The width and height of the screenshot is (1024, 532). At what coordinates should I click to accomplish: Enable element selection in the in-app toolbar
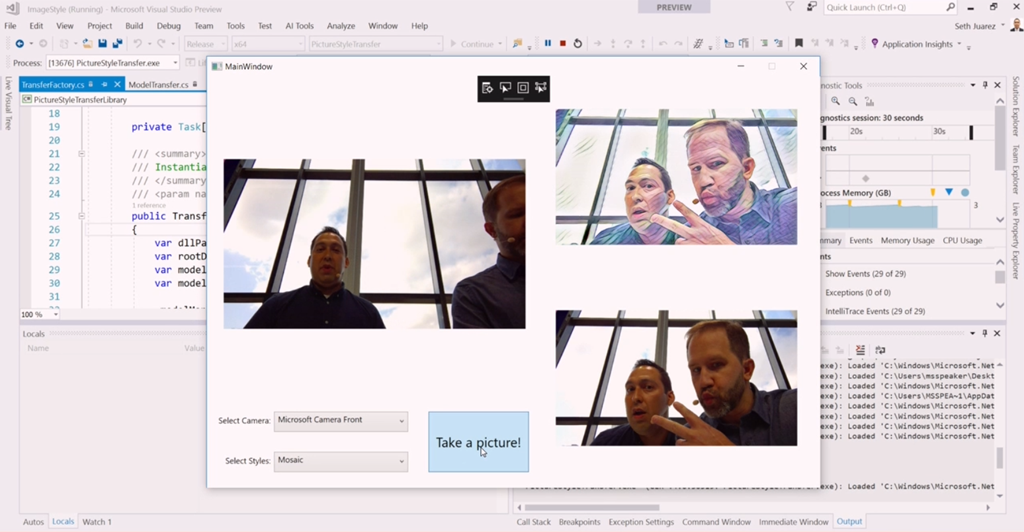[505, 88]
